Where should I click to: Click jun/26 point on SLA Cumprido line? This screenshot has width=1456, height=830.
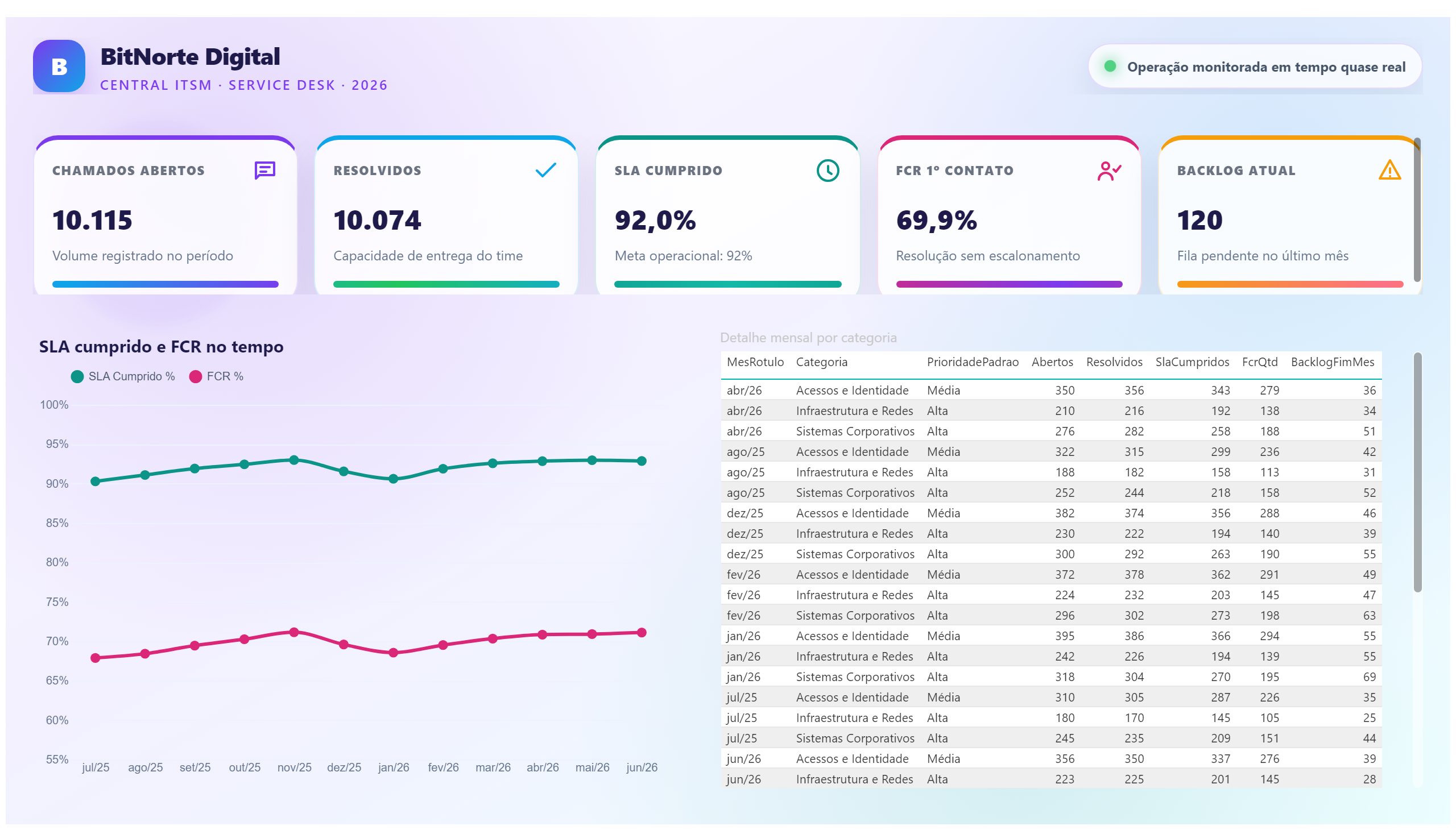(x=641, y=460)
